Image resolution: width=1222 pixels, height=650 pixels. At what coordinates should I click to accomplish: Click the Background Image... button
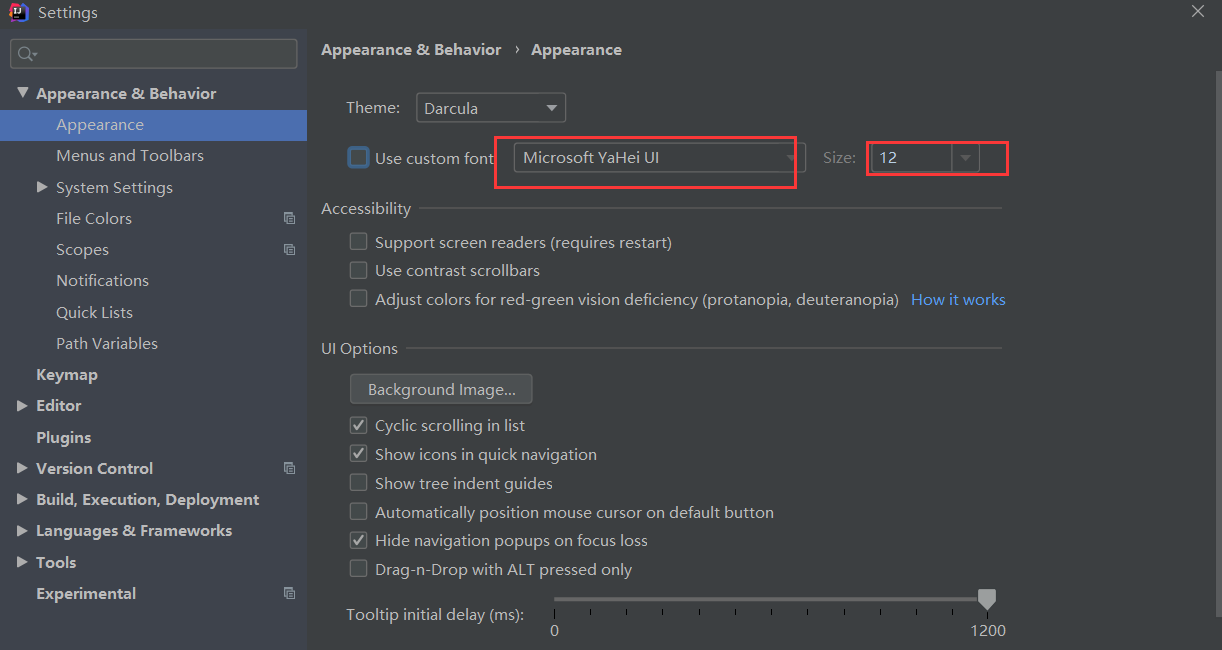coord(441,389)
